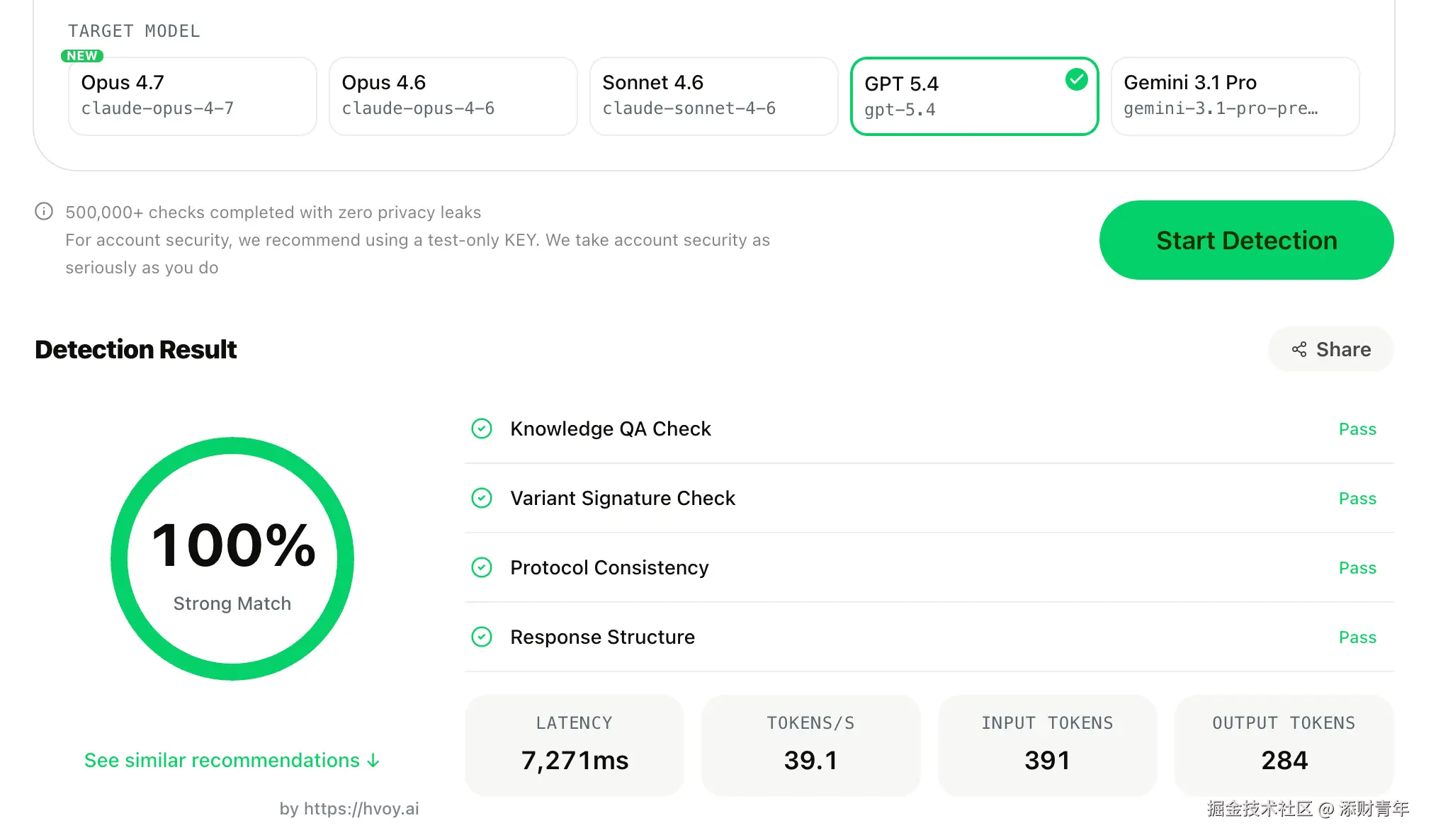Click Response Structure check icon
The image size is (1431, 840).
(x=482, y=637)
